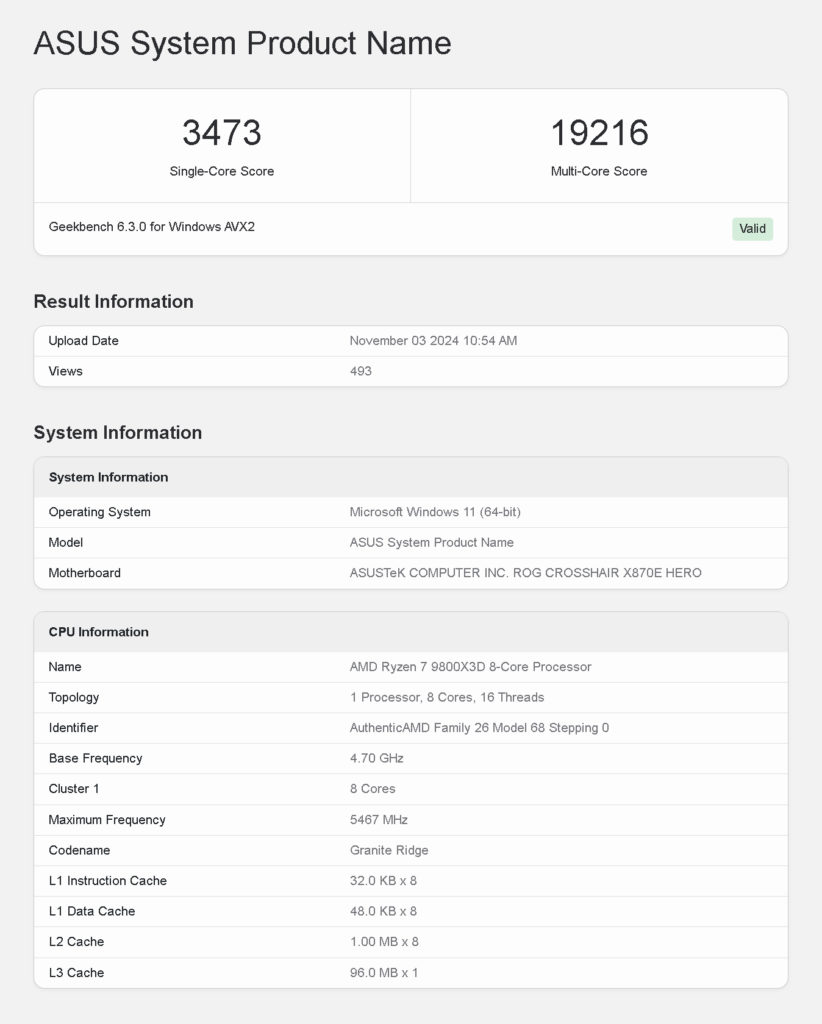Click the Maximum Frequency 5467 MHz value
Image resolution: width=822 pixels, height=1024 pixels.
[x=378, y=820]
